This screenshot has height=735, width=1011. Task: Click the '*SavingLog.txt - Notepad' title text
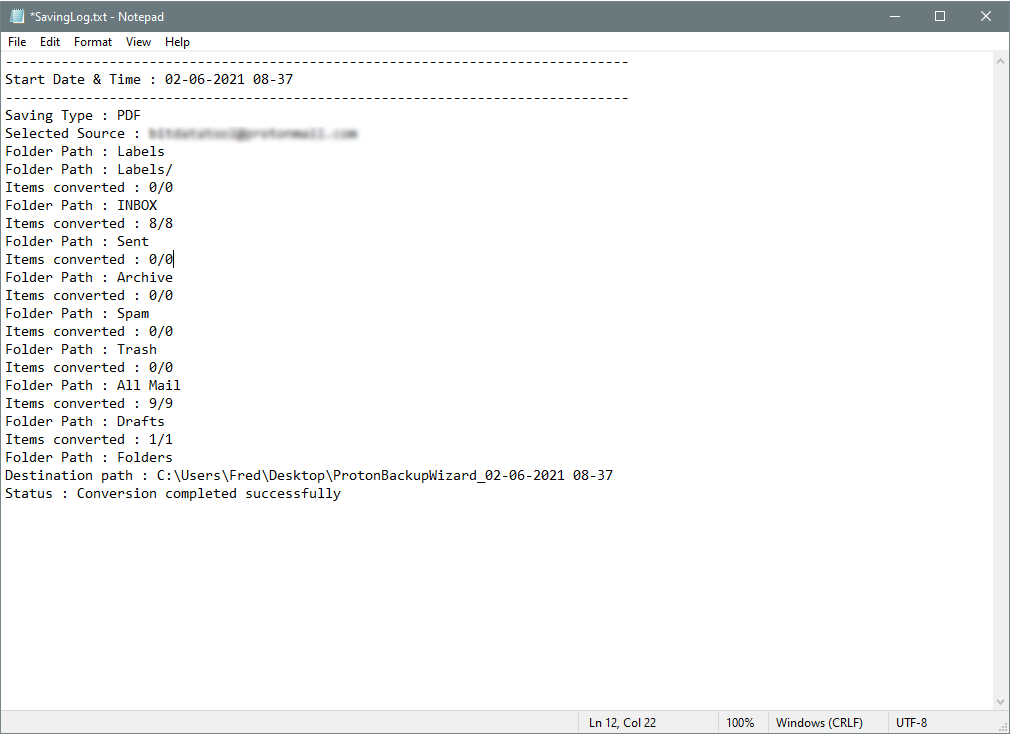pyautogui.click(x=97, y=17)
